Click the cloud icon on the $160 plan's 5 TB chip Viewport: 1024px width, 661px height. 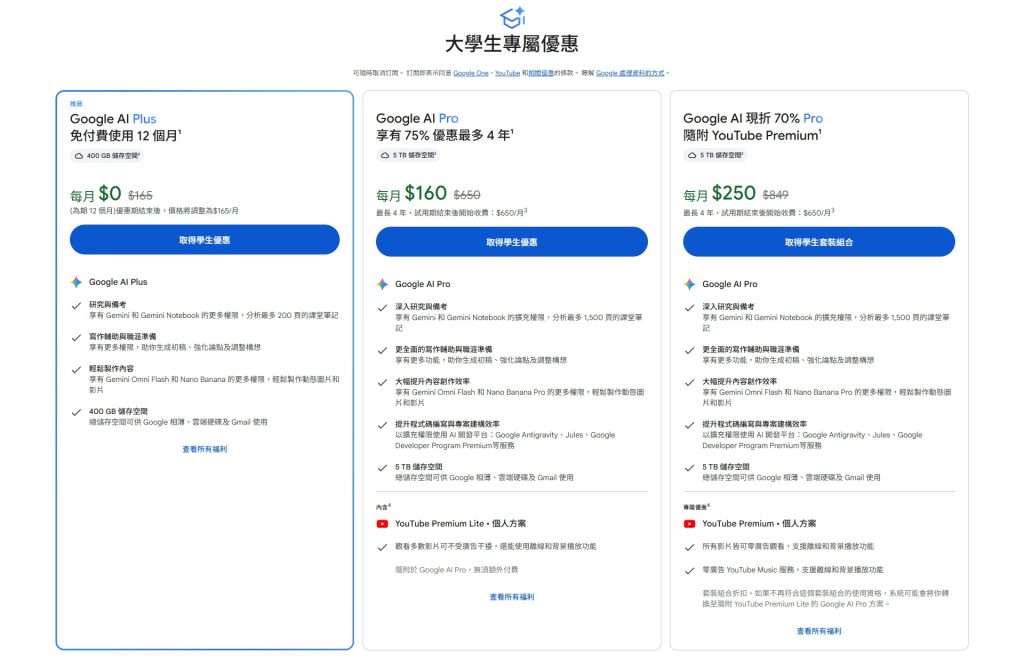click(x=385, y=155)
